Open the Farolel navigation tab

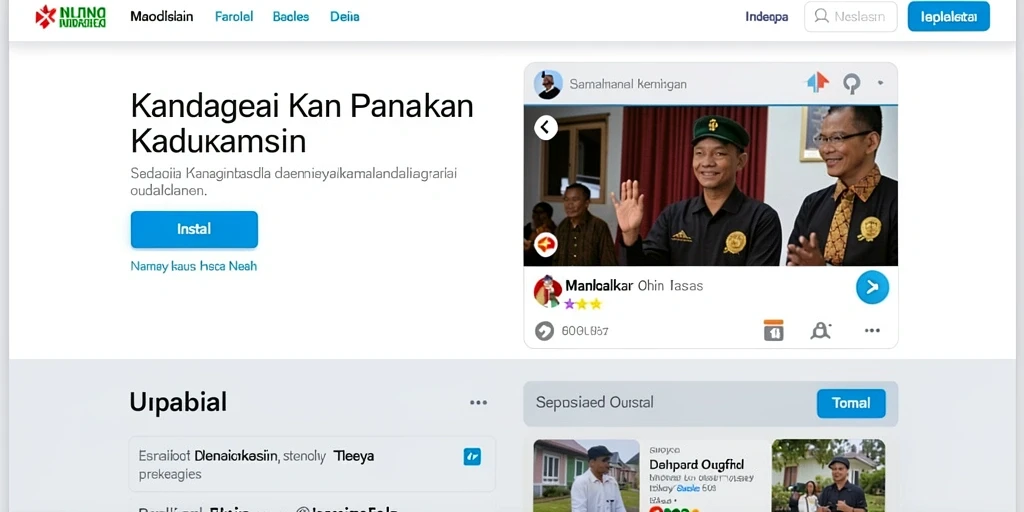coord(234,16)
